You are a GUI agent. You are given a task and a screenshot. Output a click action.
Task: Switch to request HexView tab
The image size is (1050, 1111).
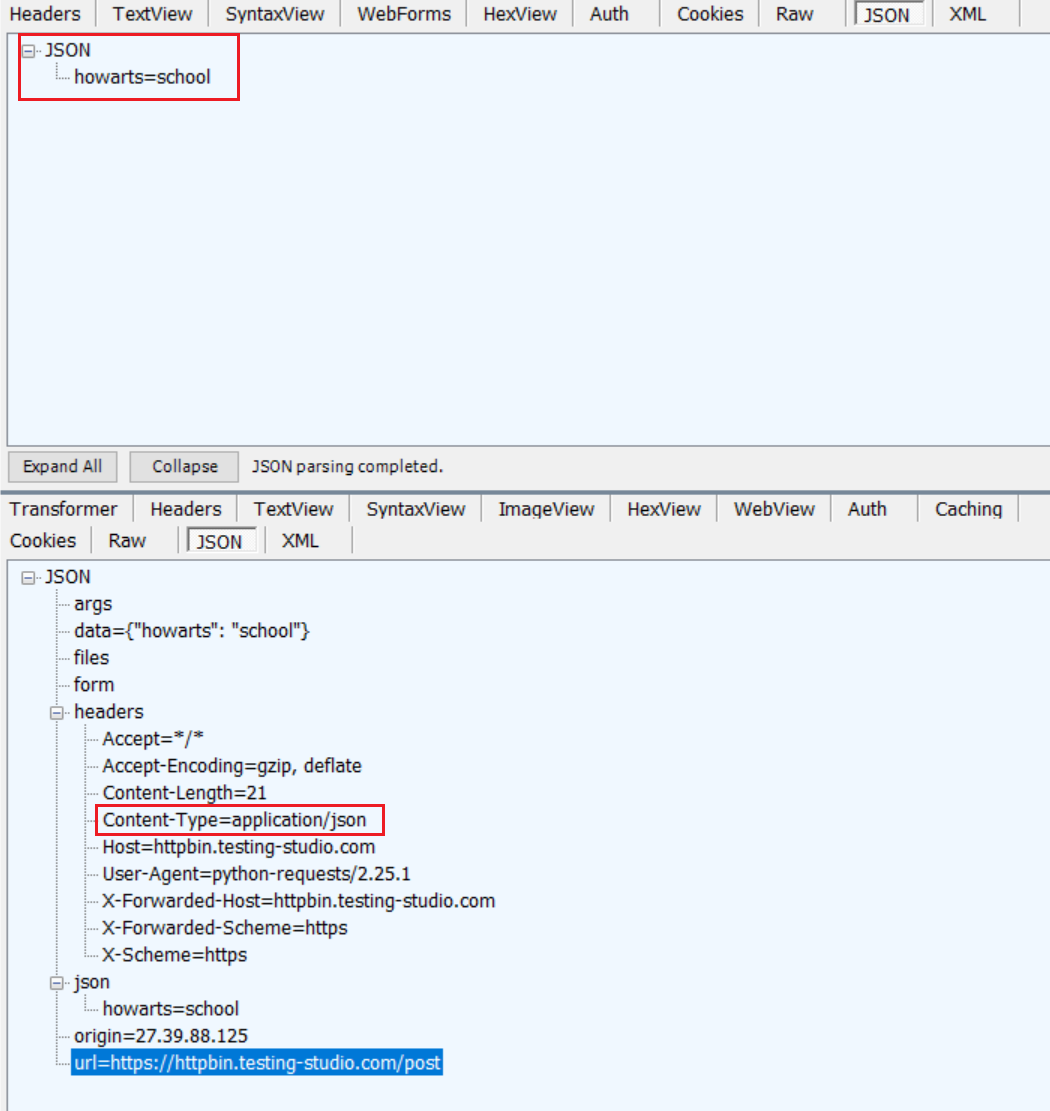pos(519,14)
